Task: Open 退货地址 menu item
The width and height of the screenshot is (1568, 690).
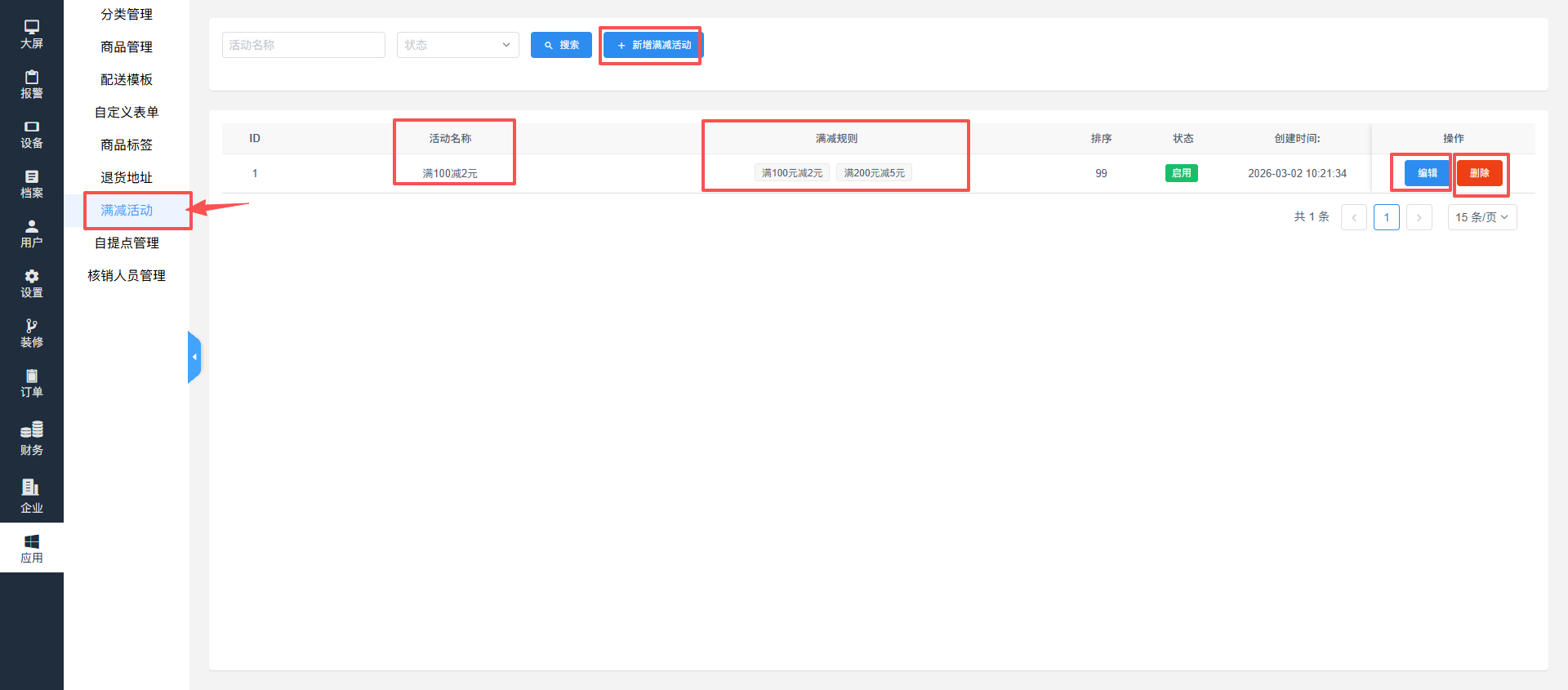Action: [127, 178]
